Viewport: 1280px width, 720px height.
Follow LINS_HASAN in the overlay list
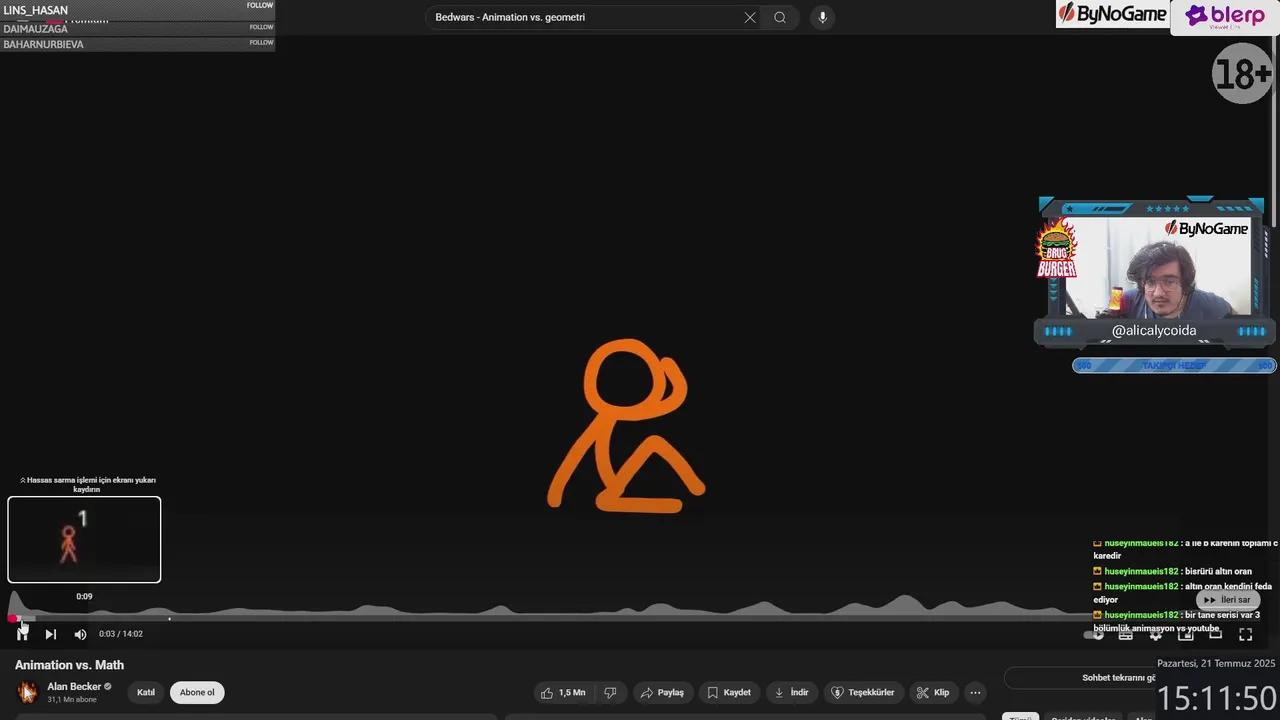(x=260, y=5)
